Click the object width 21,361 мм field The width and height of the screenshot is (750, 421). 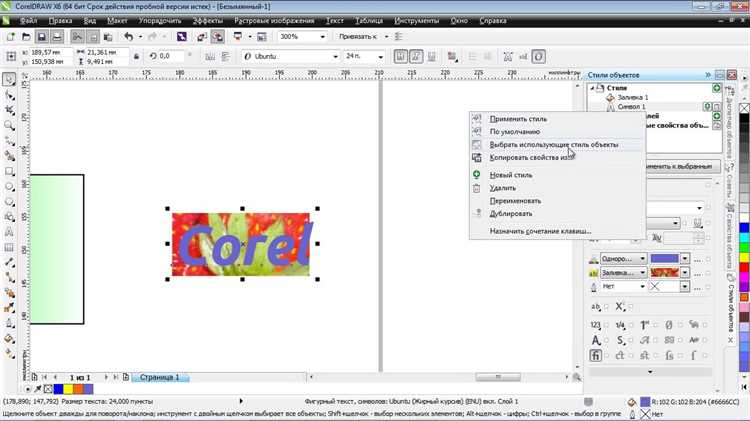coord(106,52)
